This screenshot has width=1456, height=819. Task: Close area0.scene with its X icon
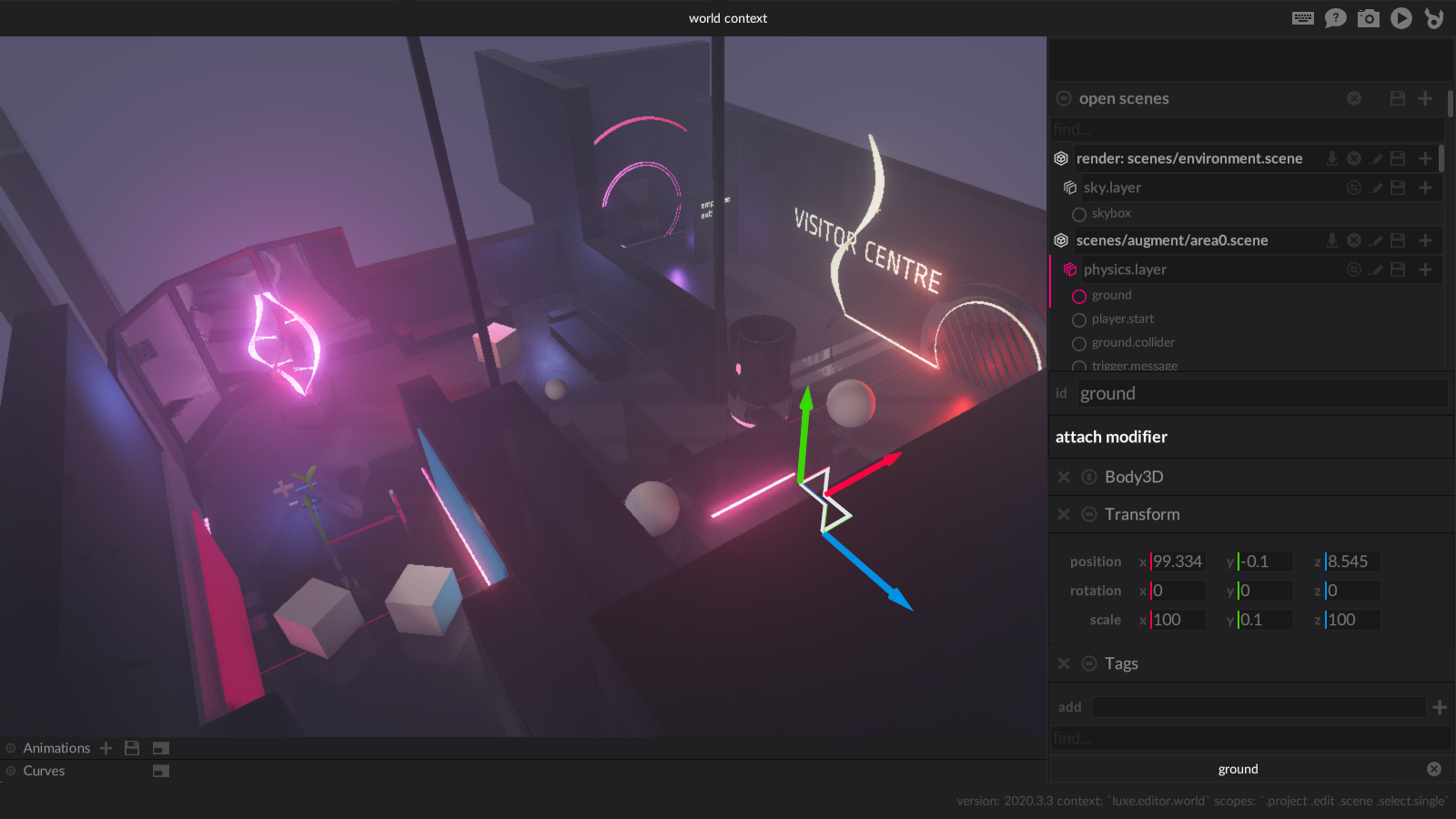(1354, 240)
